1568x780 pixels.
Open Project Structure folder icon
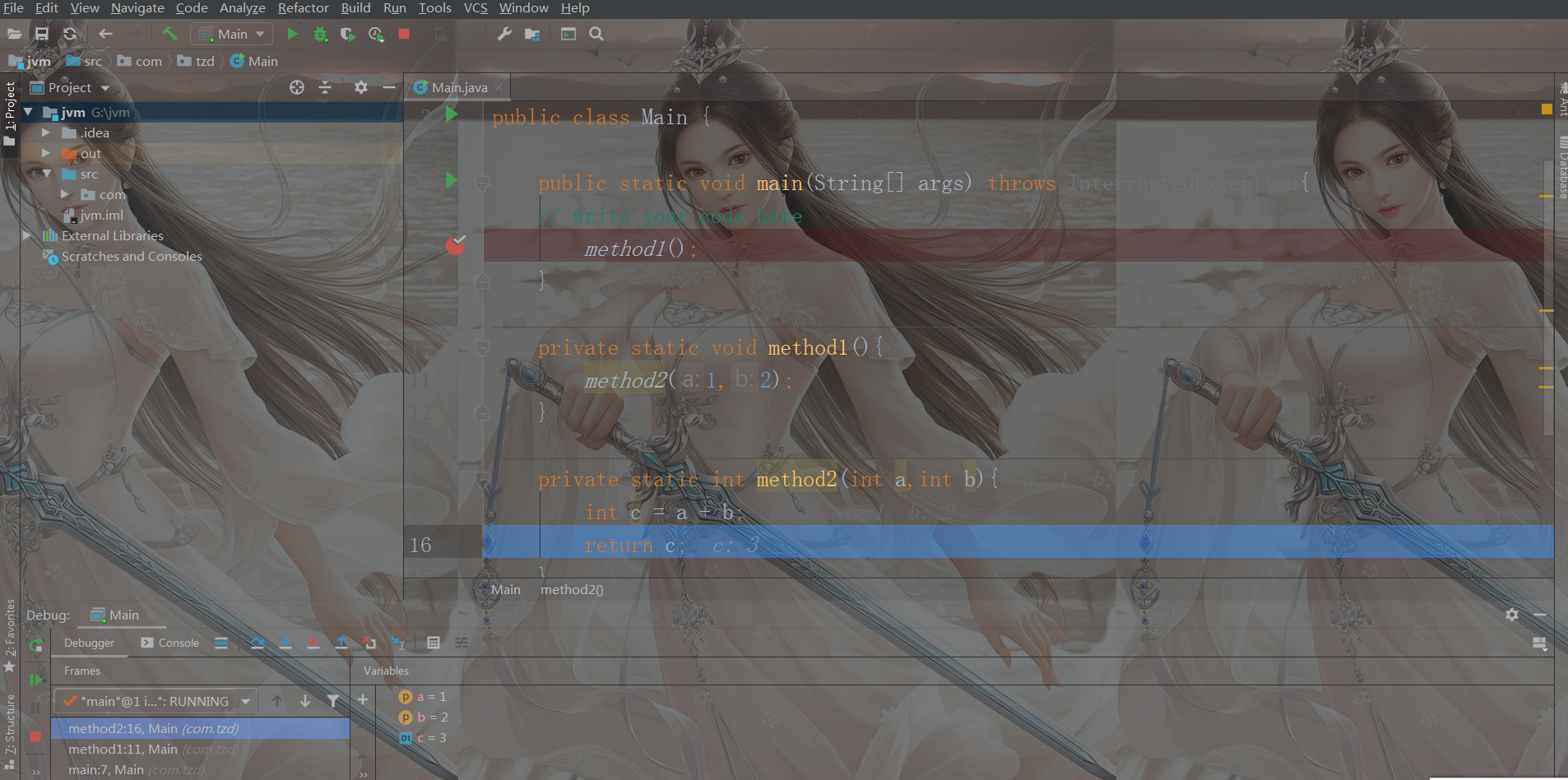click(532, 34)
